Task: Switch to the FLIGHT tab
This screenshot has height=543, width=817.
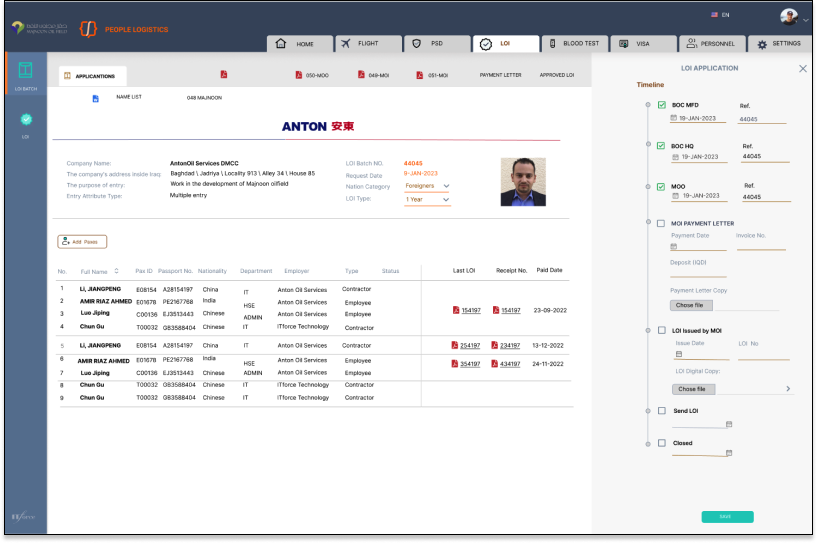Action: point(363,44)
